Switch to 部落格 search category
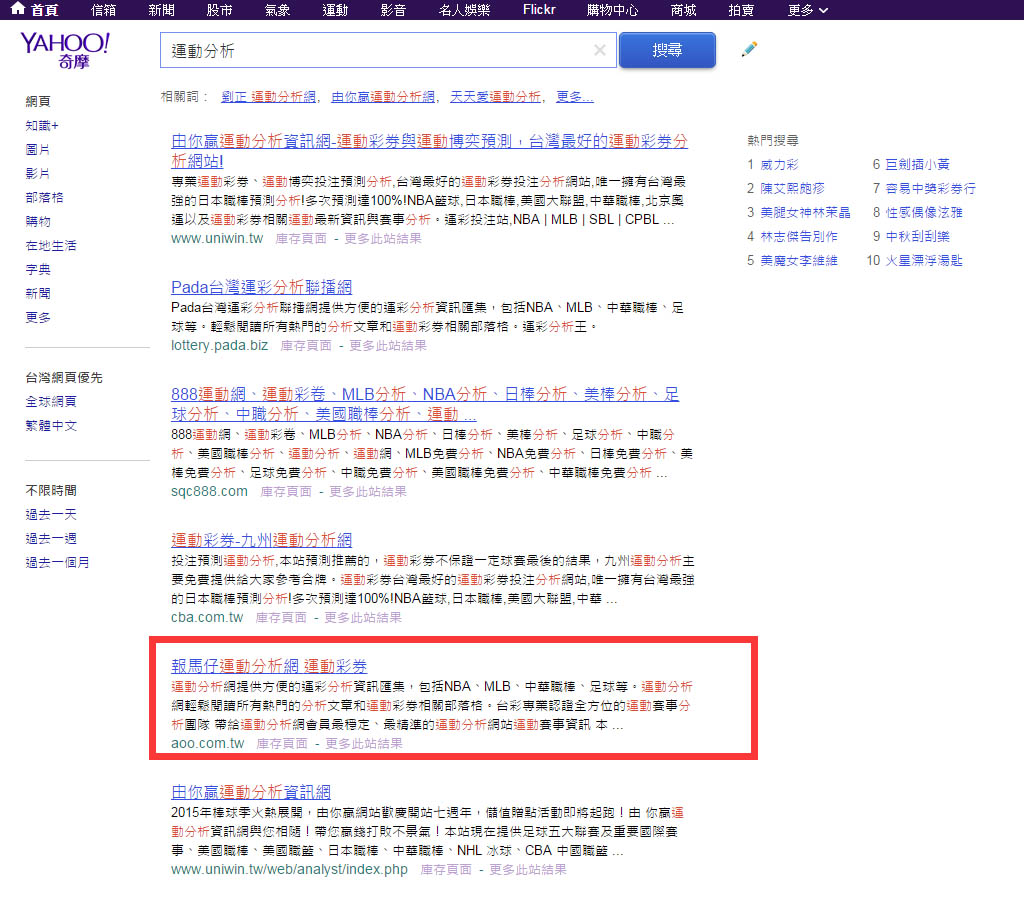The image size is (1024, 908). (x=44, y=197)
